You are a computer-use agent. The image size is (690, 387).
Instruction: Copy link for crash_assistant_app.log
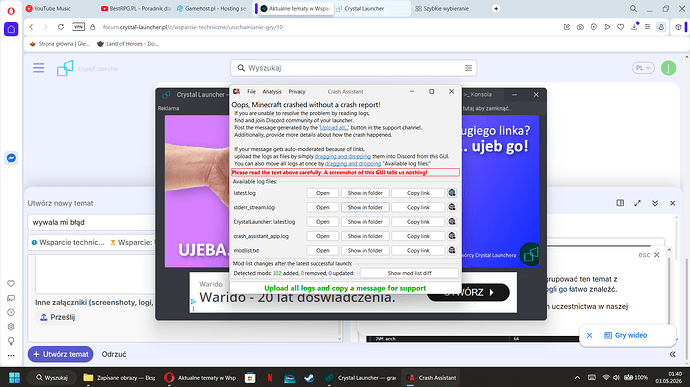pyautogui.click(x=418, y=236)
